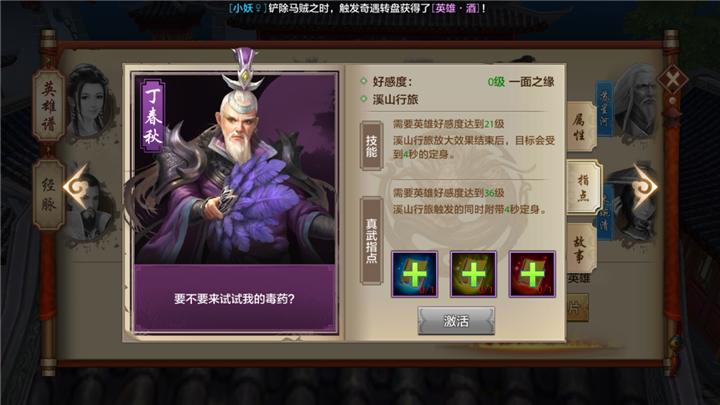This screenshot has width=720, height=405.
Task: Go to next hero with right arrow
Action: click(645, 186)
